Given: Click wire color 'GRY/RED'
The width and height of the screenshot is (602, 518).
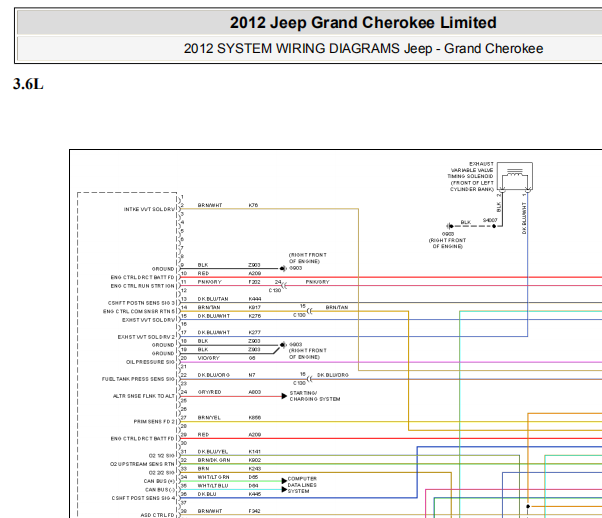Looking at the screenshot, I should (210, 392).
